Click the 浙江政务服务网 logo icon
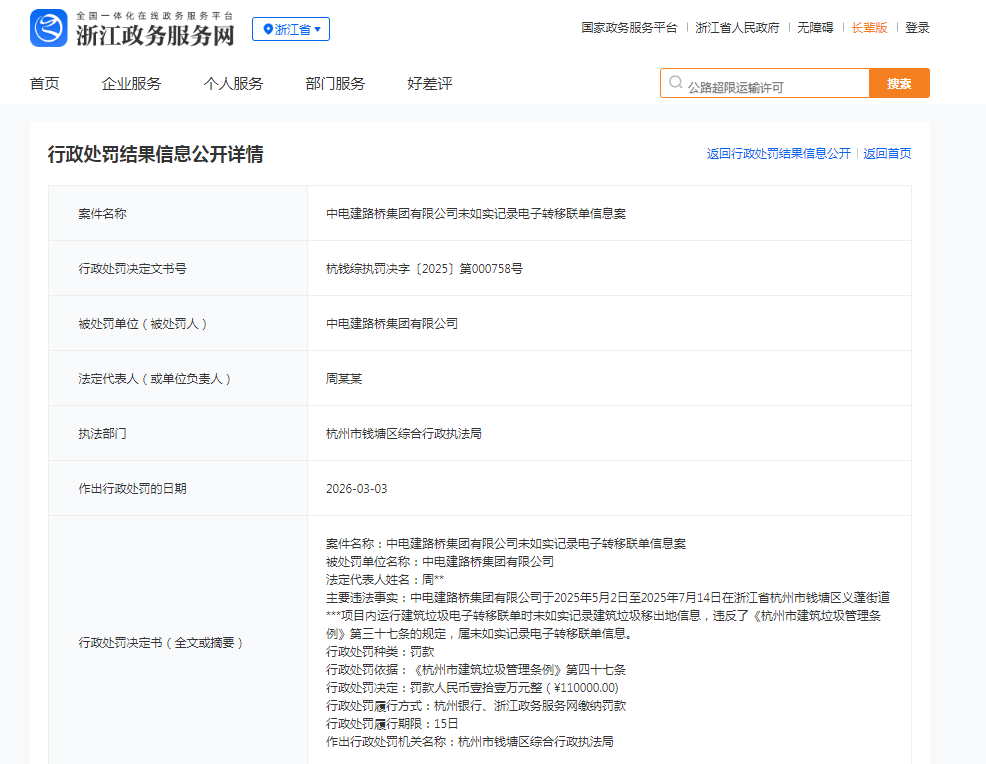 (x=49, y=28)
